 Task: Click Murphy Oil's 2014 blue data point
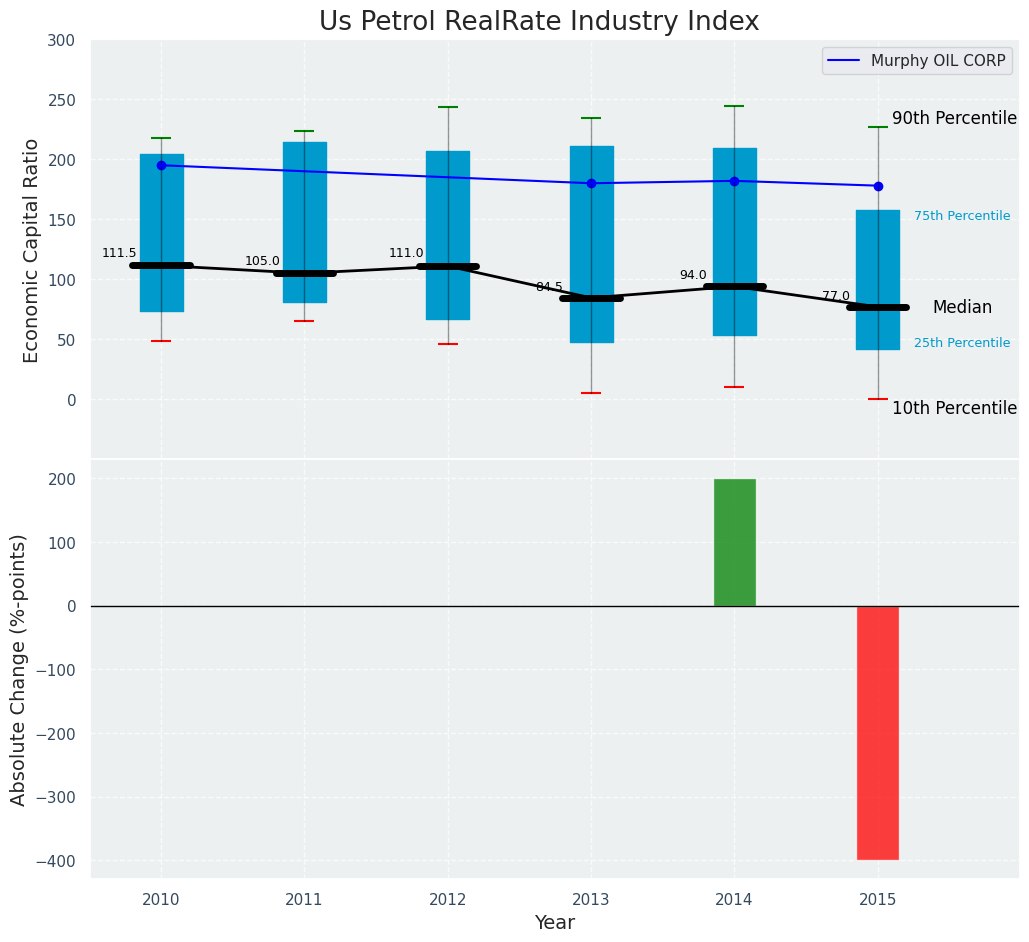click(734, 181)
